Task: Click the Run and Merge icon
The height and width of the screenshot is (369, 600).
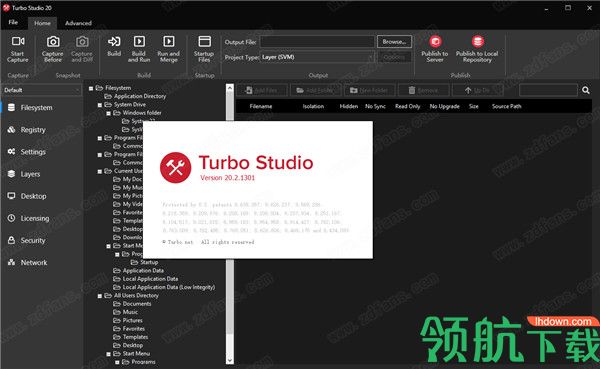Action: tap(169, 41)
